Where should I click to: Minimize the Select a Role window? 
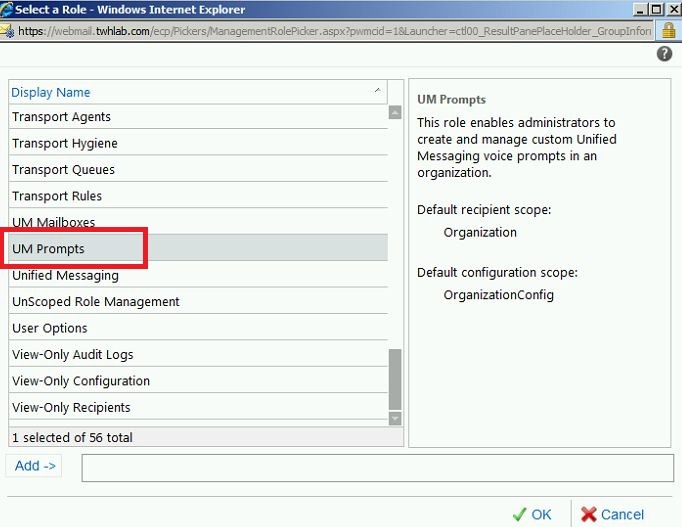click(x=639, y=9)
